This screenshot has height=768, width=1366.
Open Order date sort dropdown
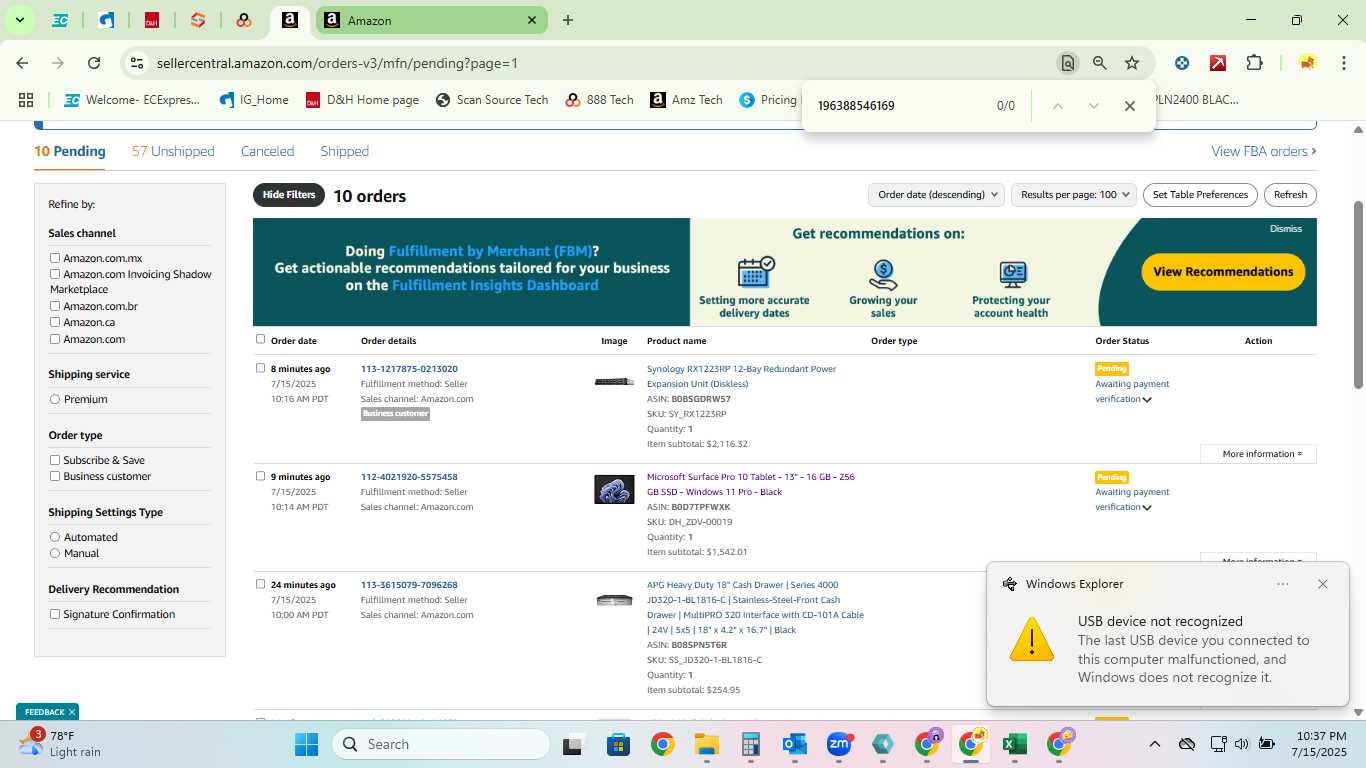(936, 195)
